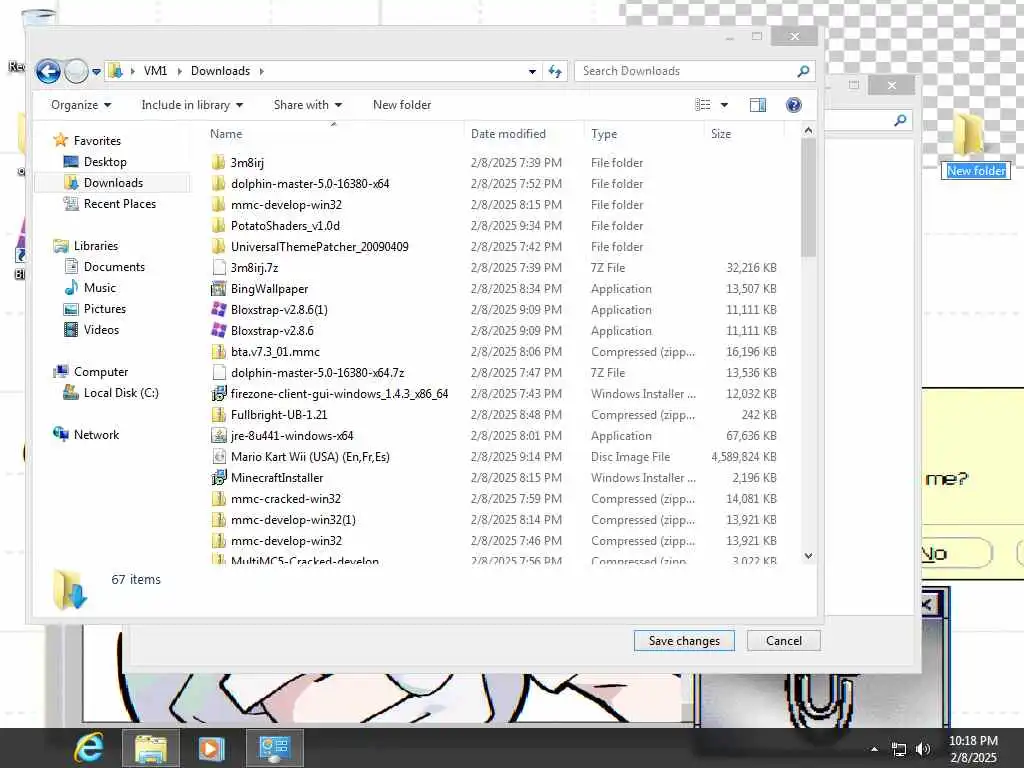Select the Mario Kart Wii disc image icon
Image resolution: width=1024 pixels, height=768 pixels.
[x=219, y=456]
